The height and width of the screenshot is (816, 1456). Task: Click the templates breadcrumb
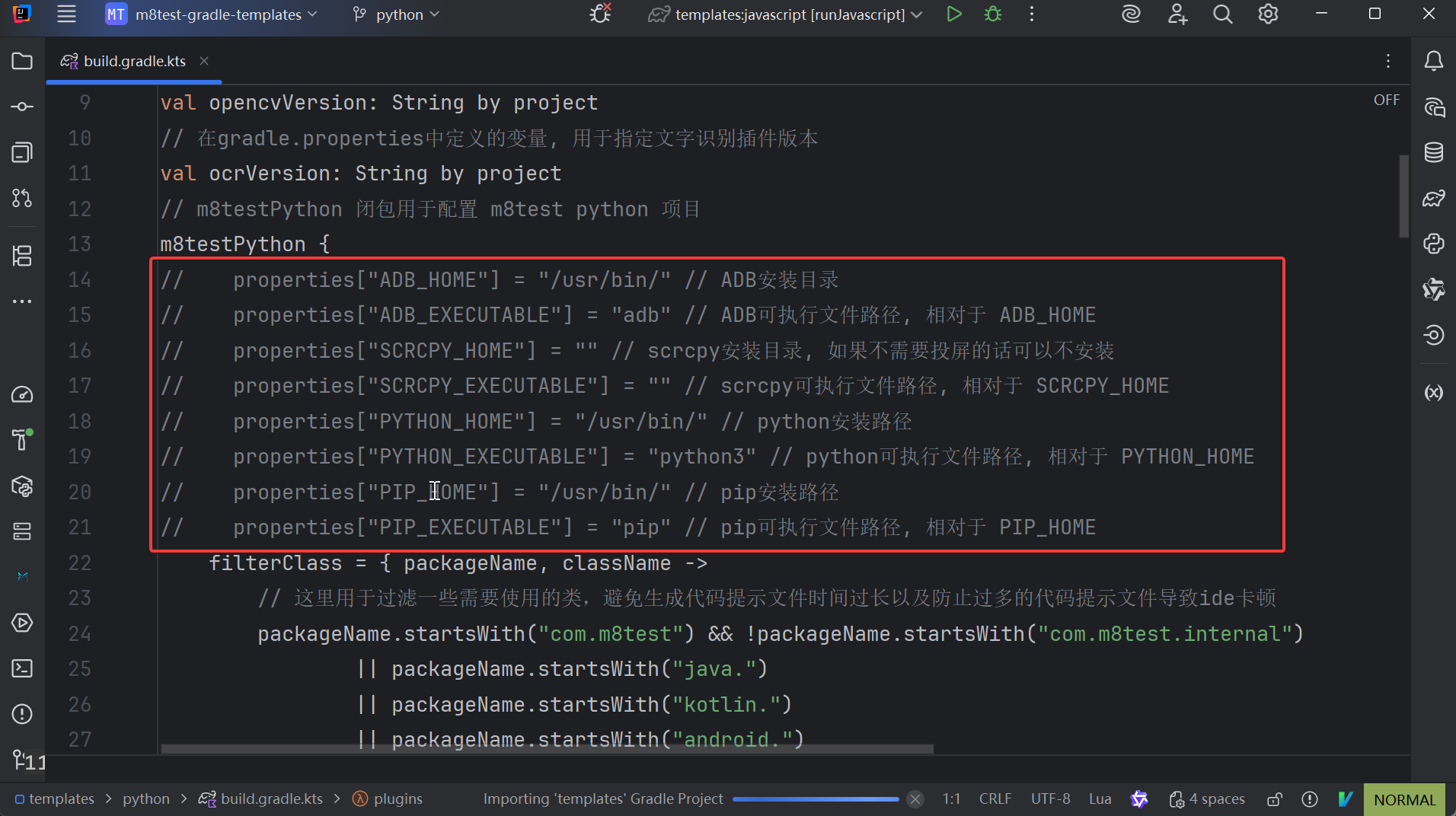(x=61, y=799)
